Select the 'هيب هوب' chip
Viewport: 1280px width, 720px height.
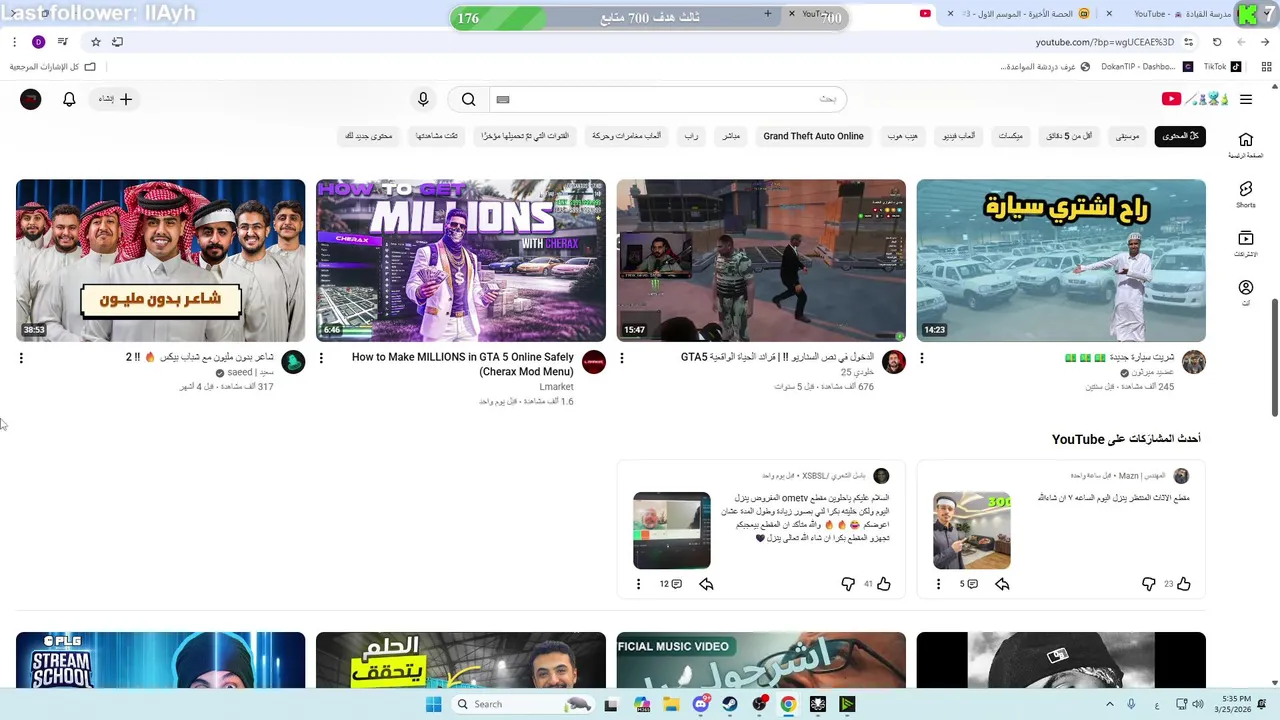pos(903,136)
